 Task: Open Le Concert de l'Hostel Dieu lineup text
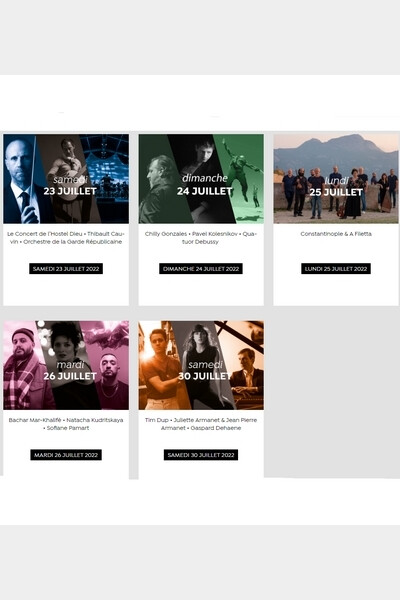click(66, 238)
